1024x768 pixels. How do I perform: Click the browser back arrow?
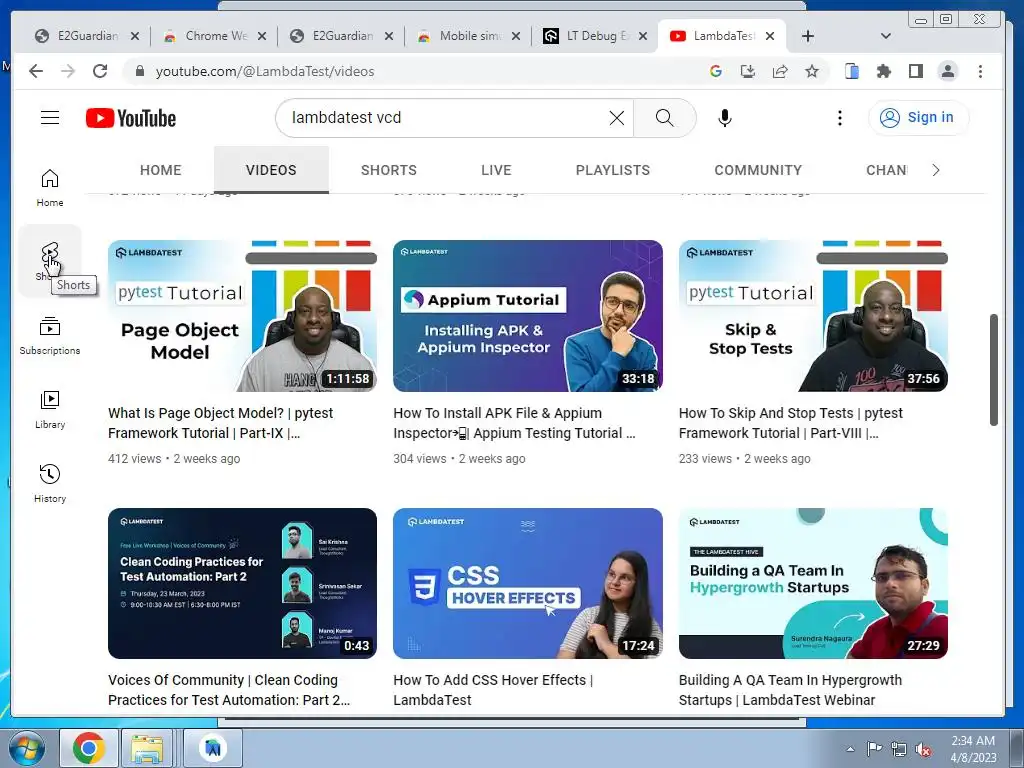pos(36,71)
